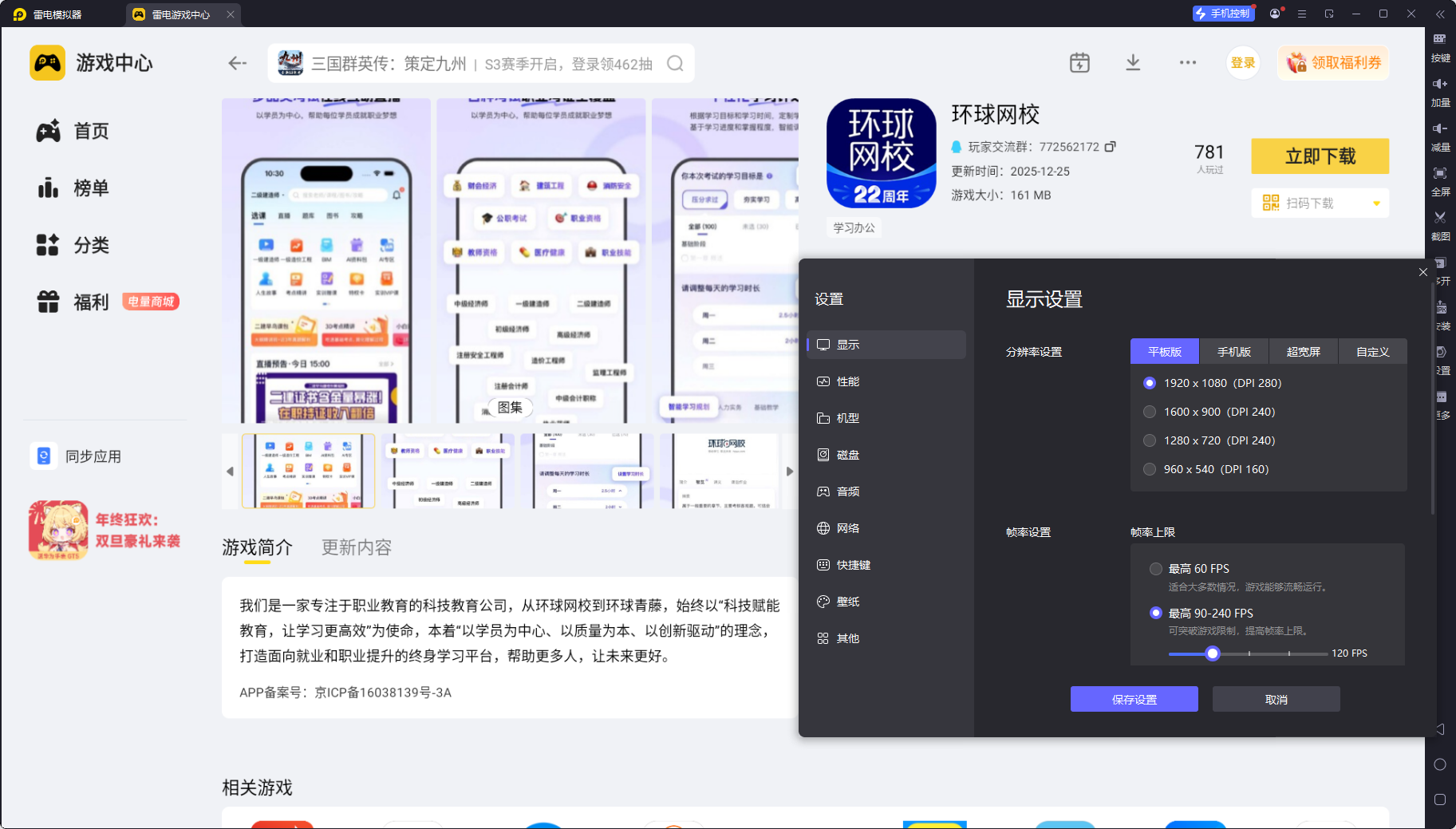Screen dimensions: 1456x829
Task: Click 取消 to cancel settings
Action: coord(1276,699)
